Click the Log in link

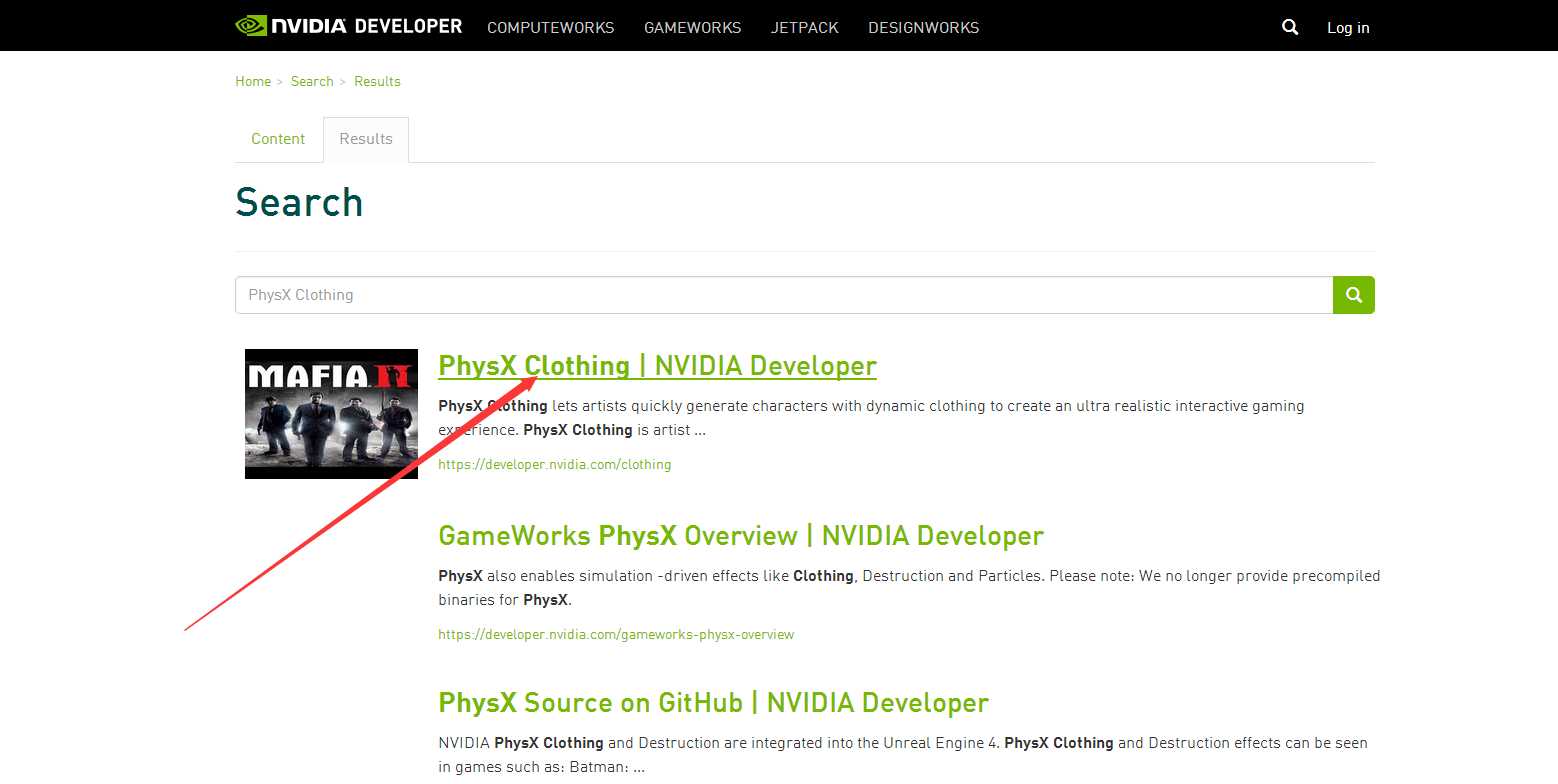tap(1348, 28)
